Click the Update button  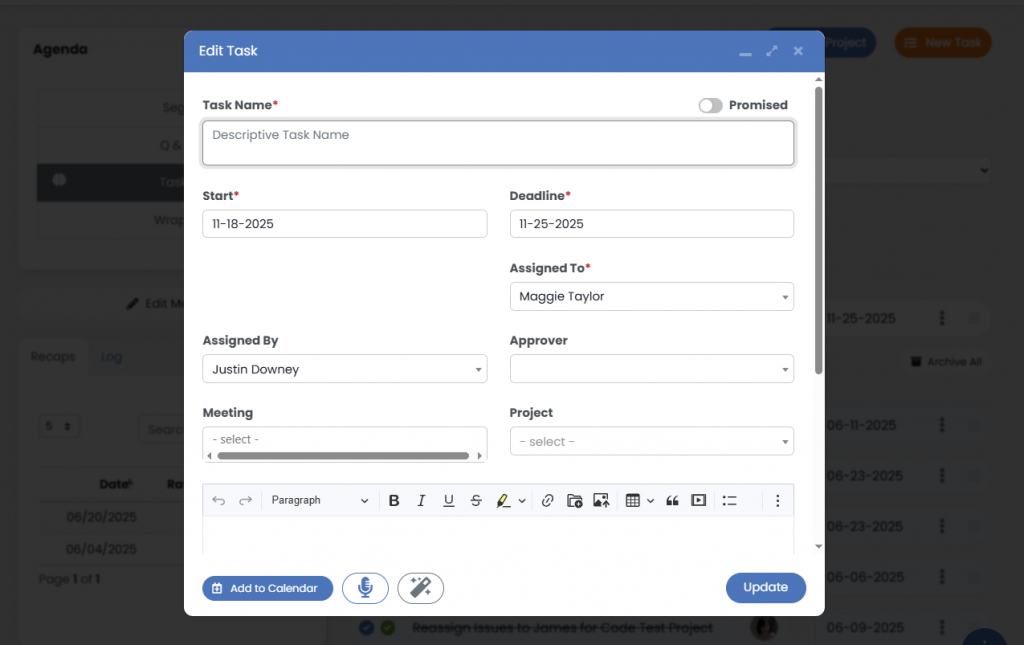(765, 588)
